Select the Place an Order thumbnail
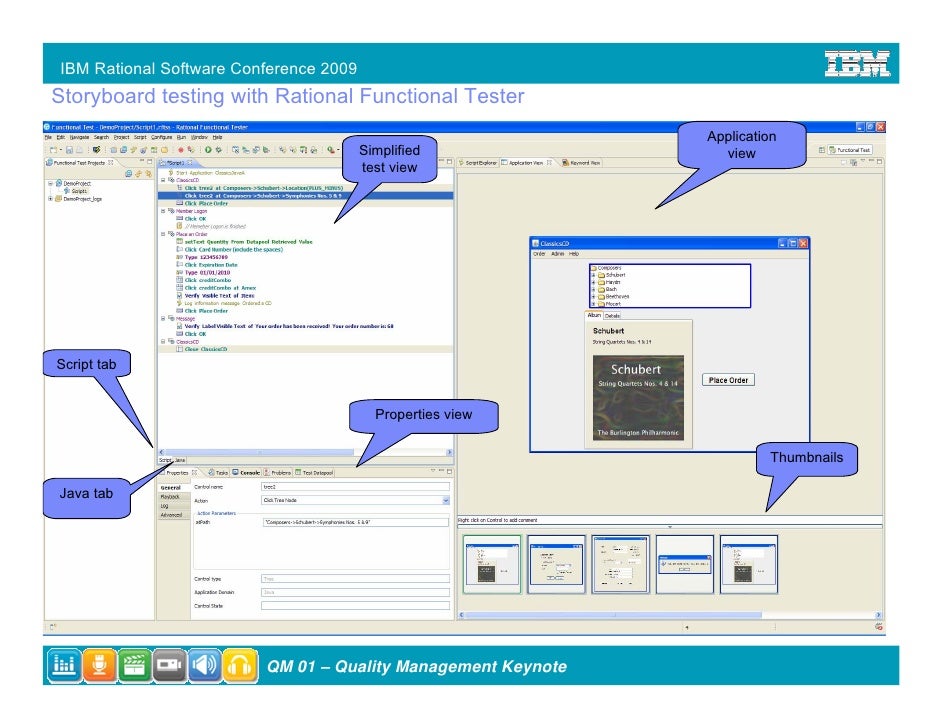Viewport: 942px width, 728px height. coord(620,565)
